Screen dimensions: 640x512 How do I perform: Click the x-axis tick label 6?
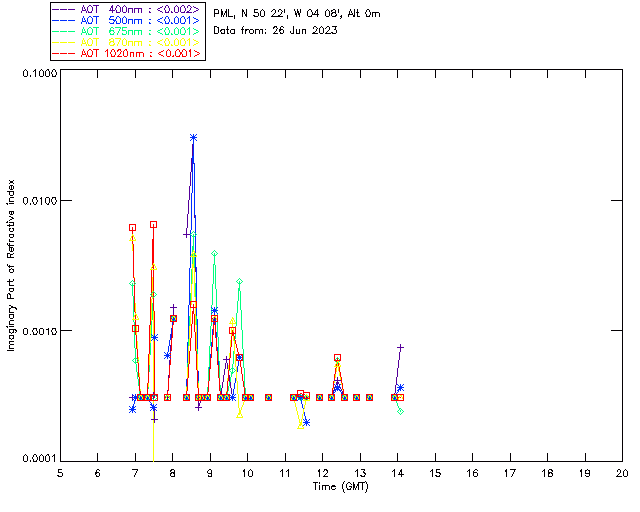tap(98, 473)
